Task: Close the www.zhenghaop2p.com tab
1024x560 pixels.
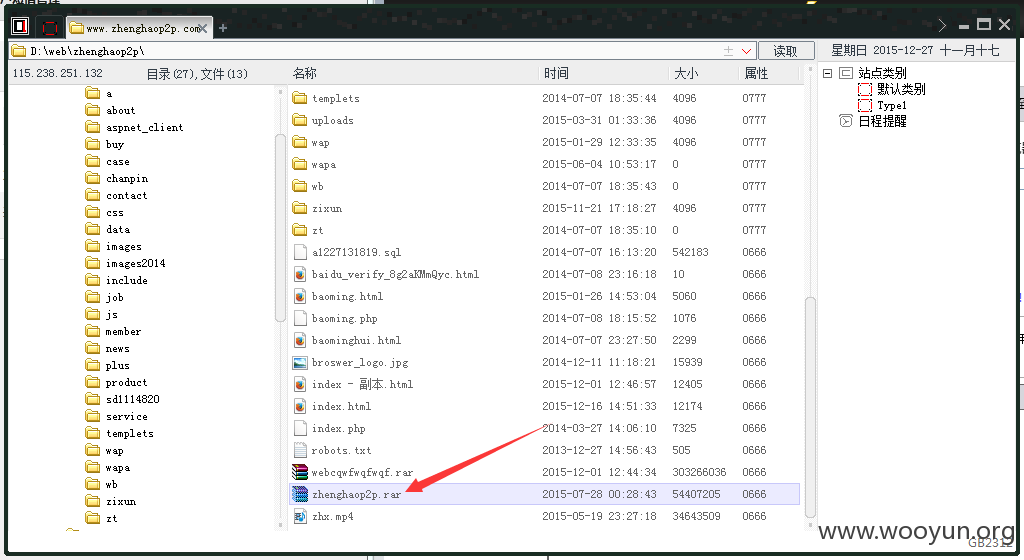Action: click(204, 28)
